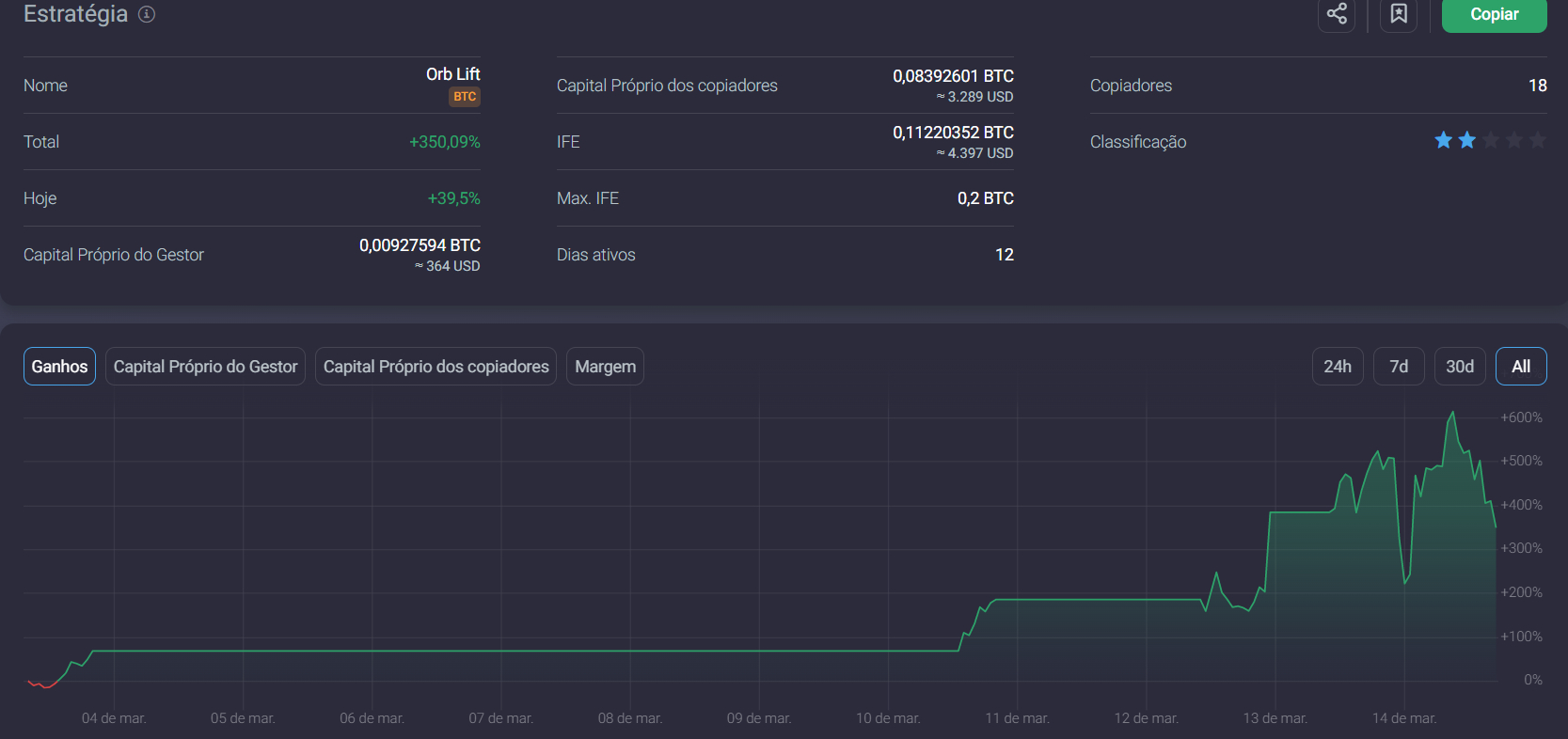This screenshot has height=739, width=1568.
Task: Set chart range to 24h
Action: tap(1337, 367)
